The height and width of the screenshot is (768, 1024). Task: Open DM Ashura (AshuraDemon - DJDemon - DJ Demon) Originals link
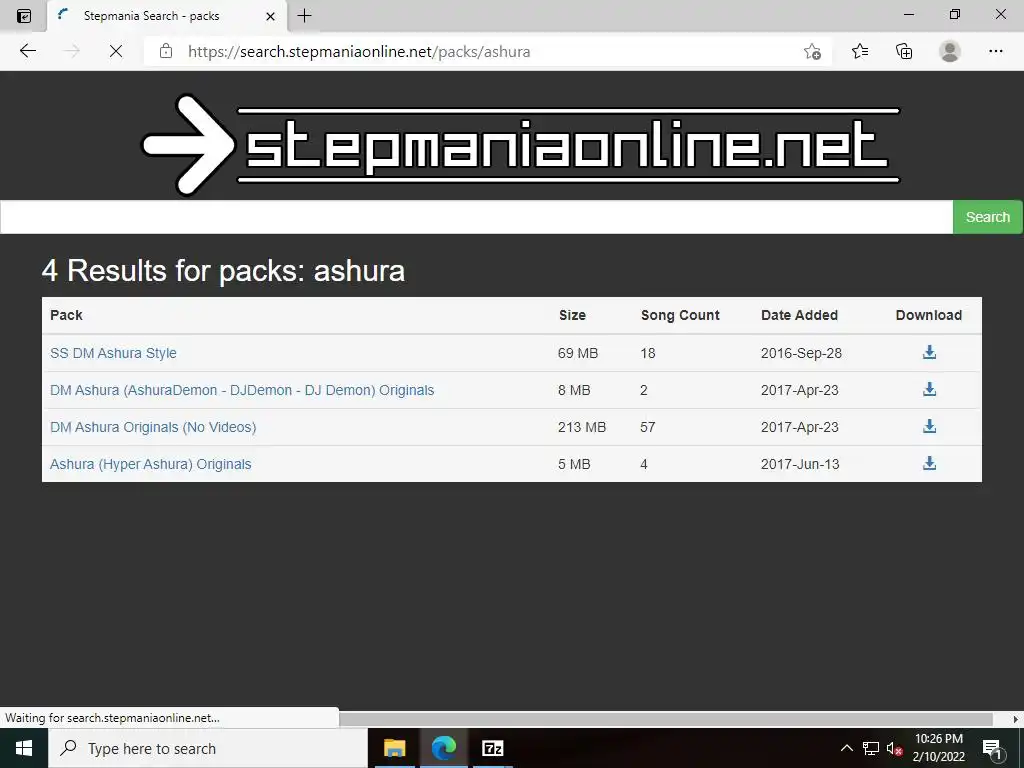click(242, 390)
